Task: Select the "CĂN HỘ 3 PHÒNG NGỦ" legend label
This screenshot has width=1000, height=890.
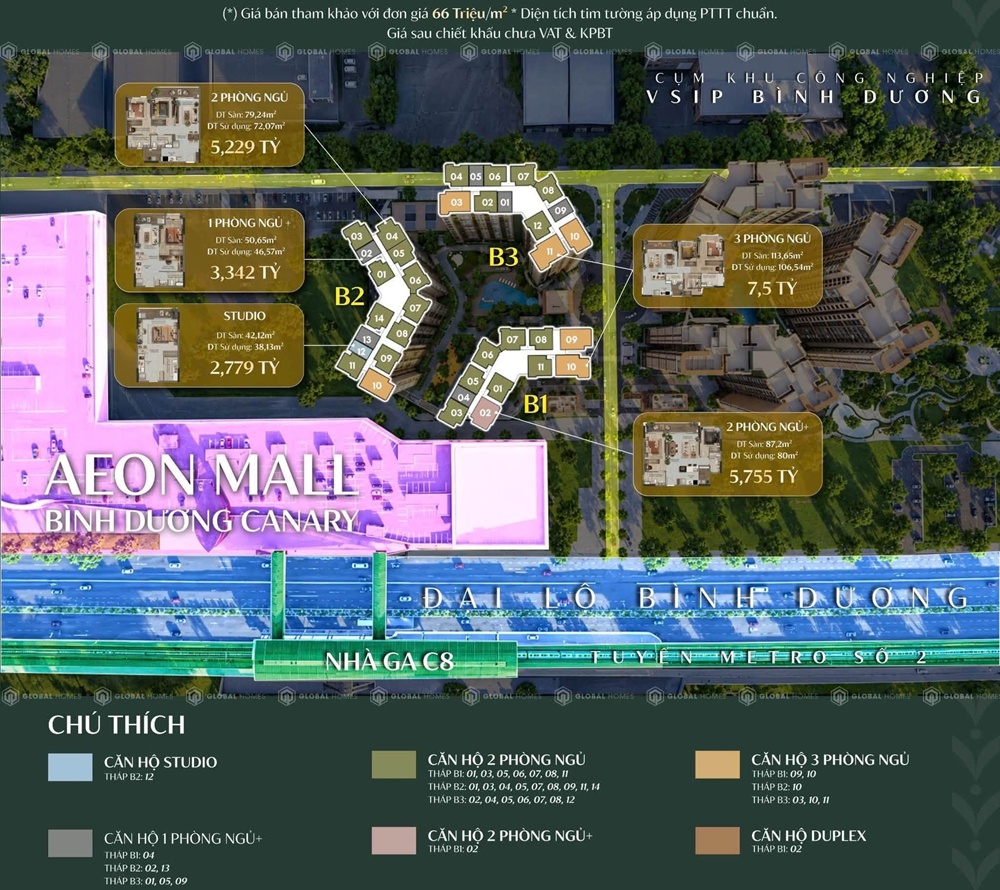Action: click(830, 759)
